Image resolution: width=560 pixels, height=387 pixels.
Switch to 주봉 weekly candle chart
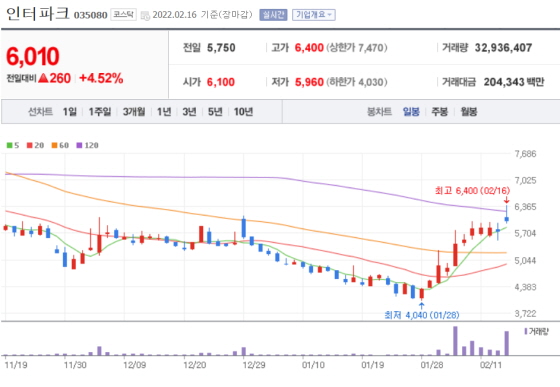440,112
